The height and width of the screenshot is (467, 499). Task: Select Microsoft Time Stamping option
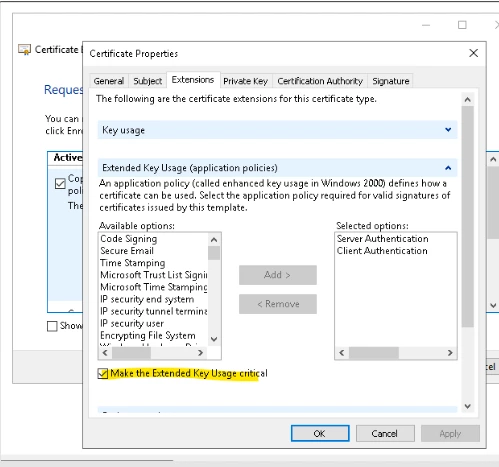(x=154, y=287)
